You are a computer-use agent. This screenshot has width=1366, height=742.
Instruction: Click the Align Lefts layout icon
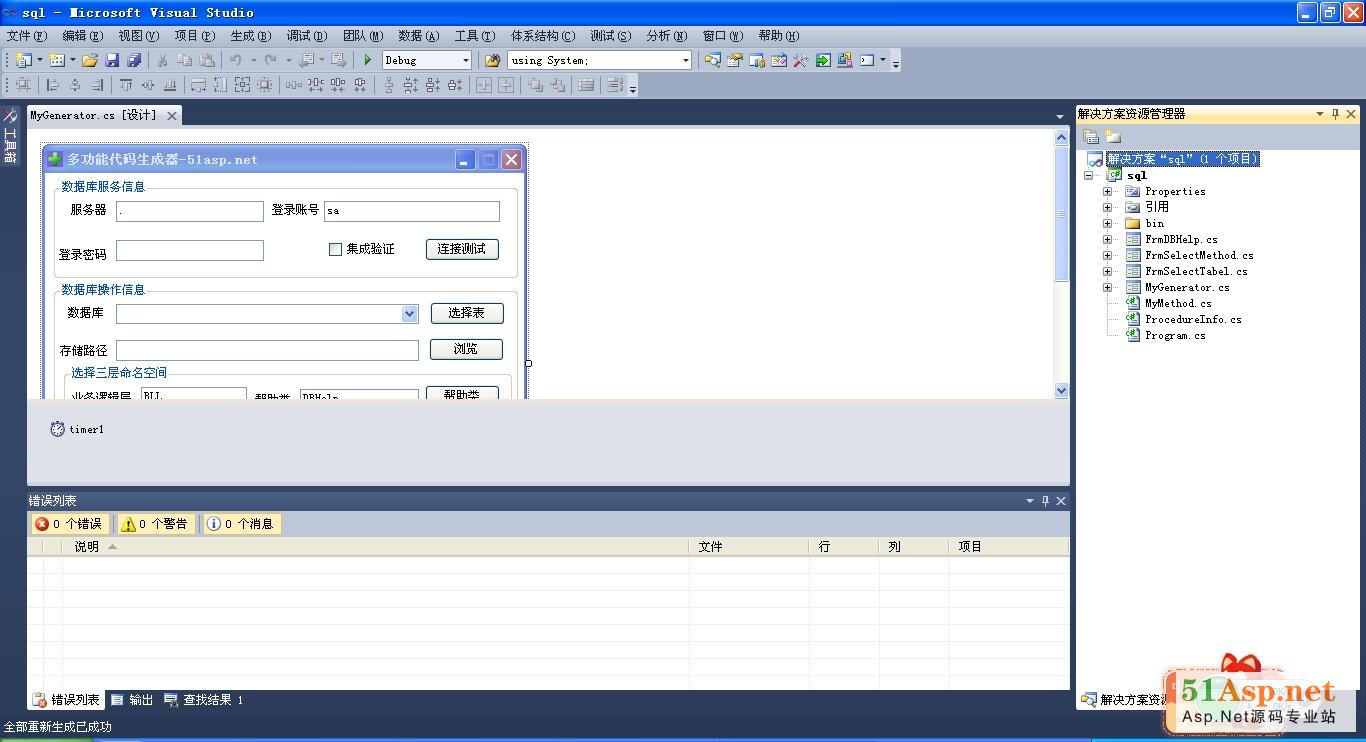(52, 85)
